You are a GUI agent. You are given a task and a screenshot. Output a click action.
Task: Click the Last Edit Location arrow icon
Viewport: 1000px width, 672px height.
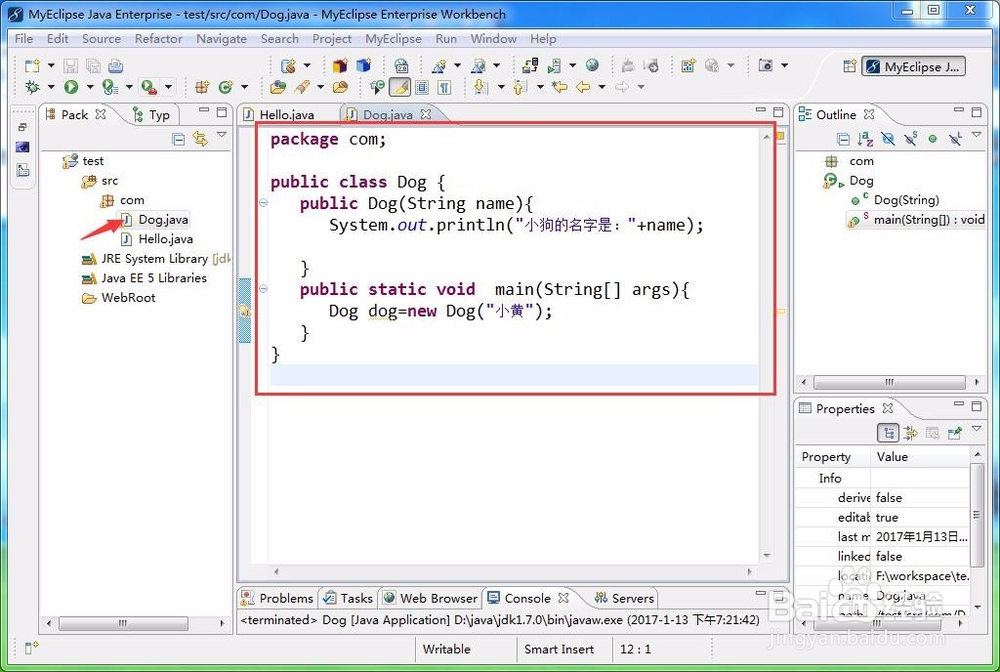pyautogui.click(x=560, y=87)
